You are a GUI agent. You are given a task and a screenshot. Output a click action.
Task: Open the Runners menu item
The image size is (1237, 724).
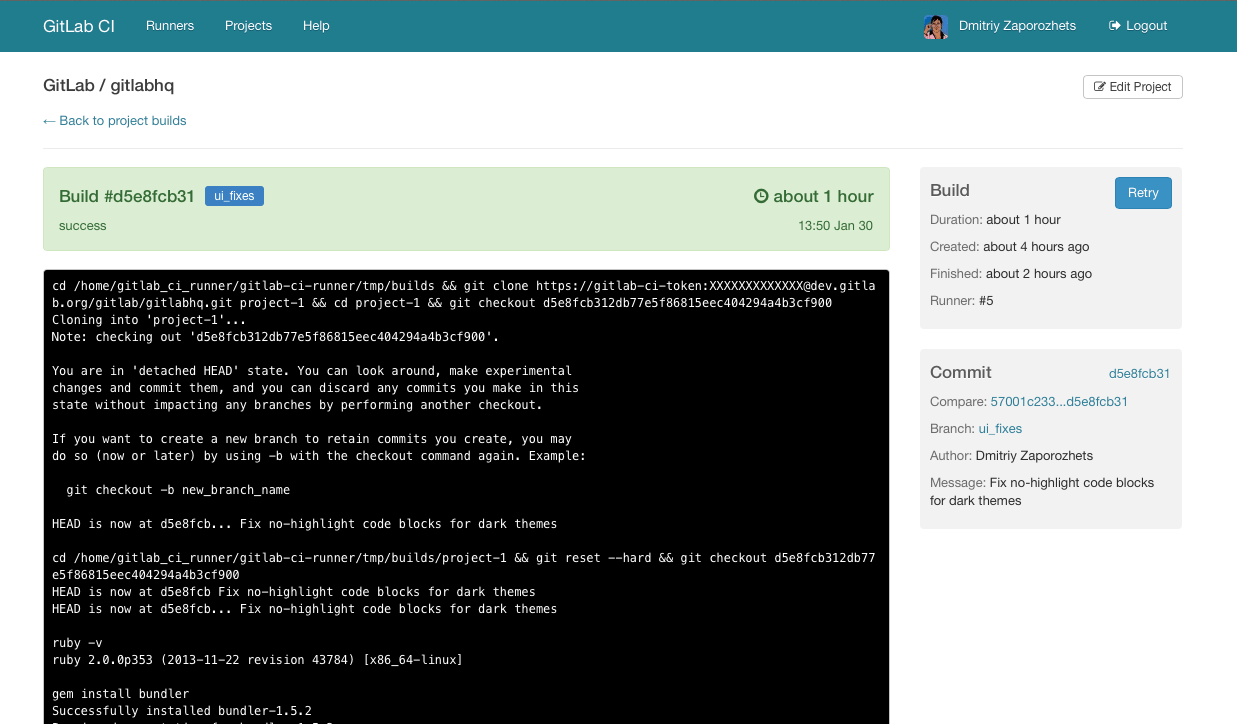(170, 26)
